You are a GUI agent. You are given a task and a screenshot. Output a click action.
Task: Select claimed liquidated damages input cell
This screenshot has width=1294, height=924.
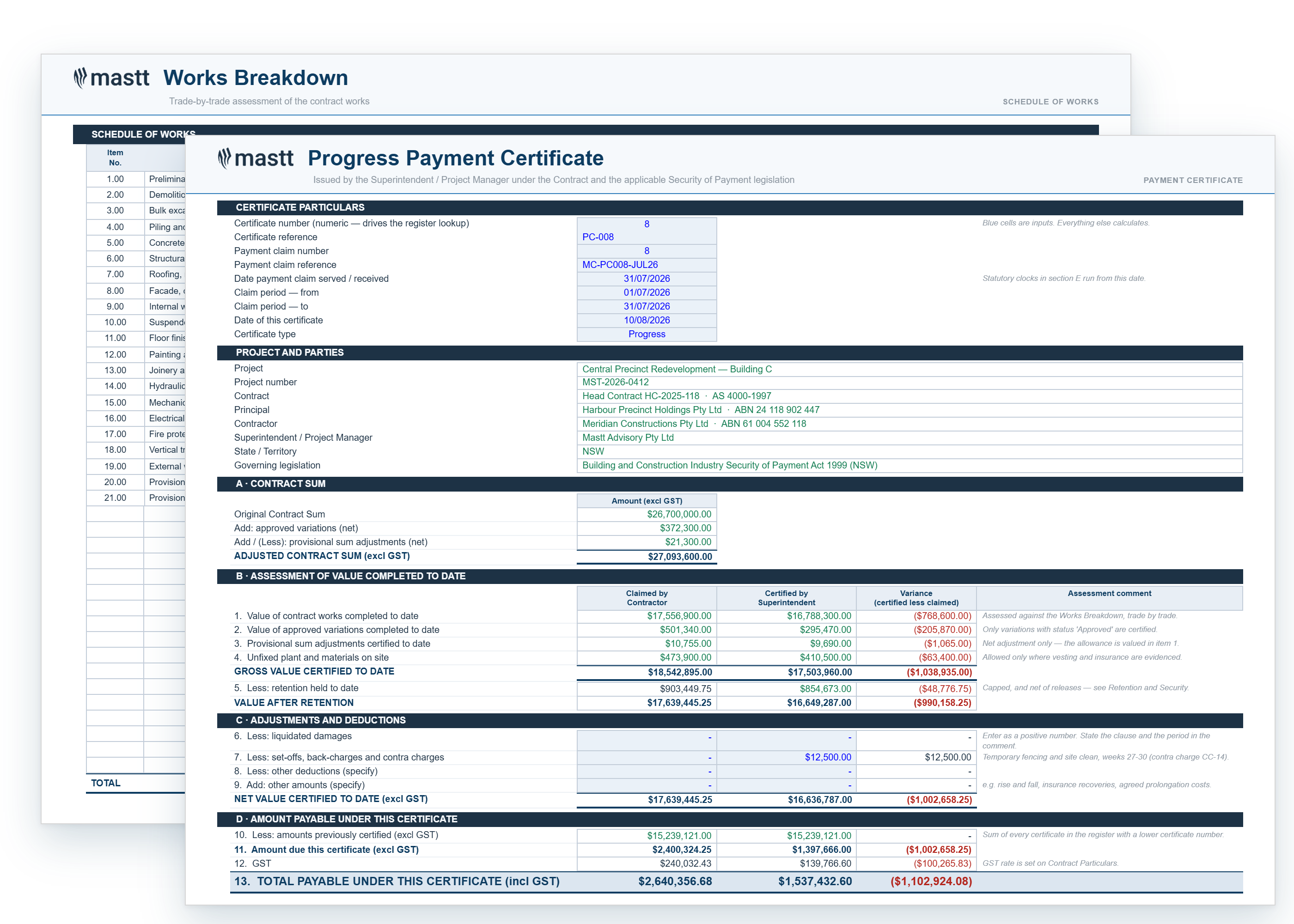tap(647, 740)
